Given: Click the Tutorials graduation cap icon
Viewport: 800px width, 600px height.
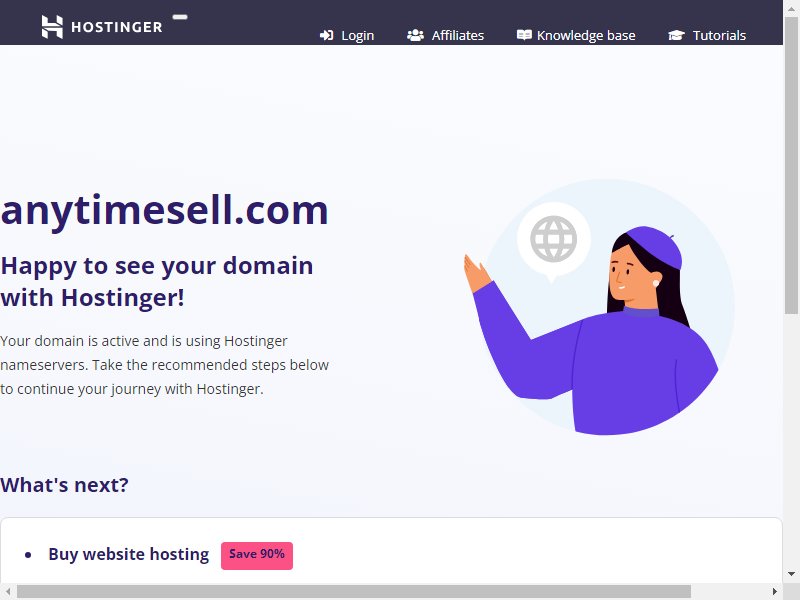Looking at the screenshot, I should coord(677,35).
